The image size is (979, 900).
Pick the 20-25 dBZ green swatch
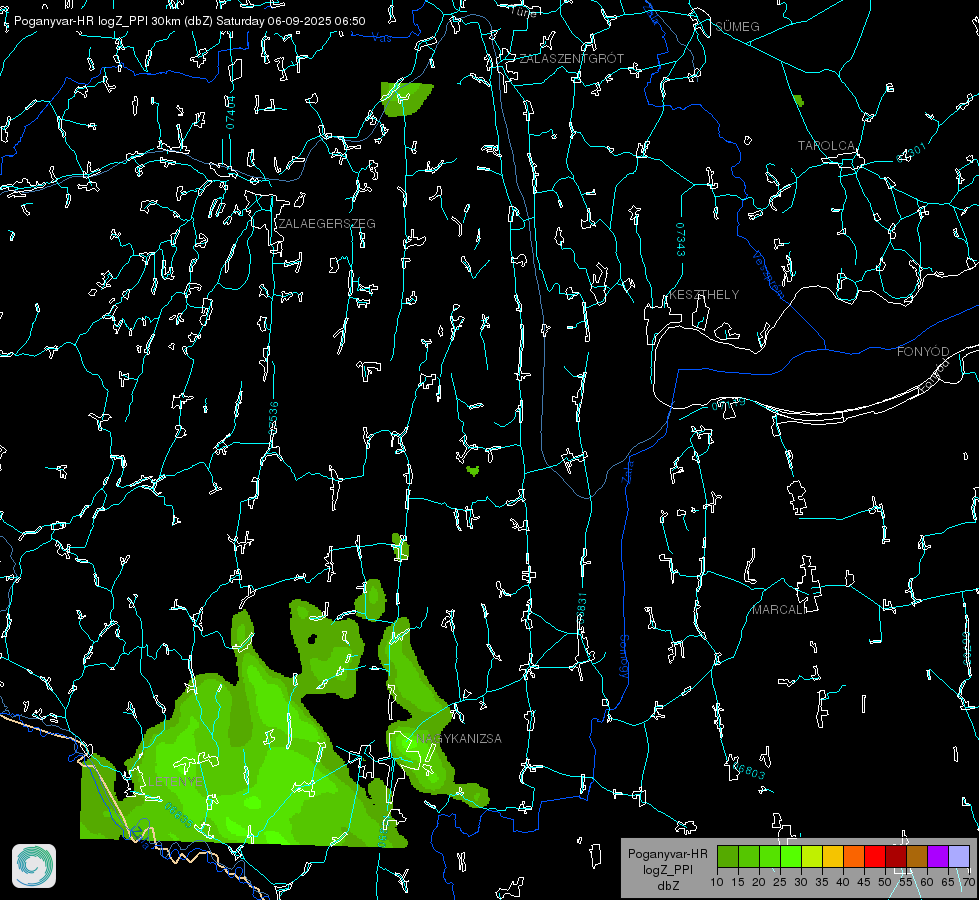(x=770, y=856)
